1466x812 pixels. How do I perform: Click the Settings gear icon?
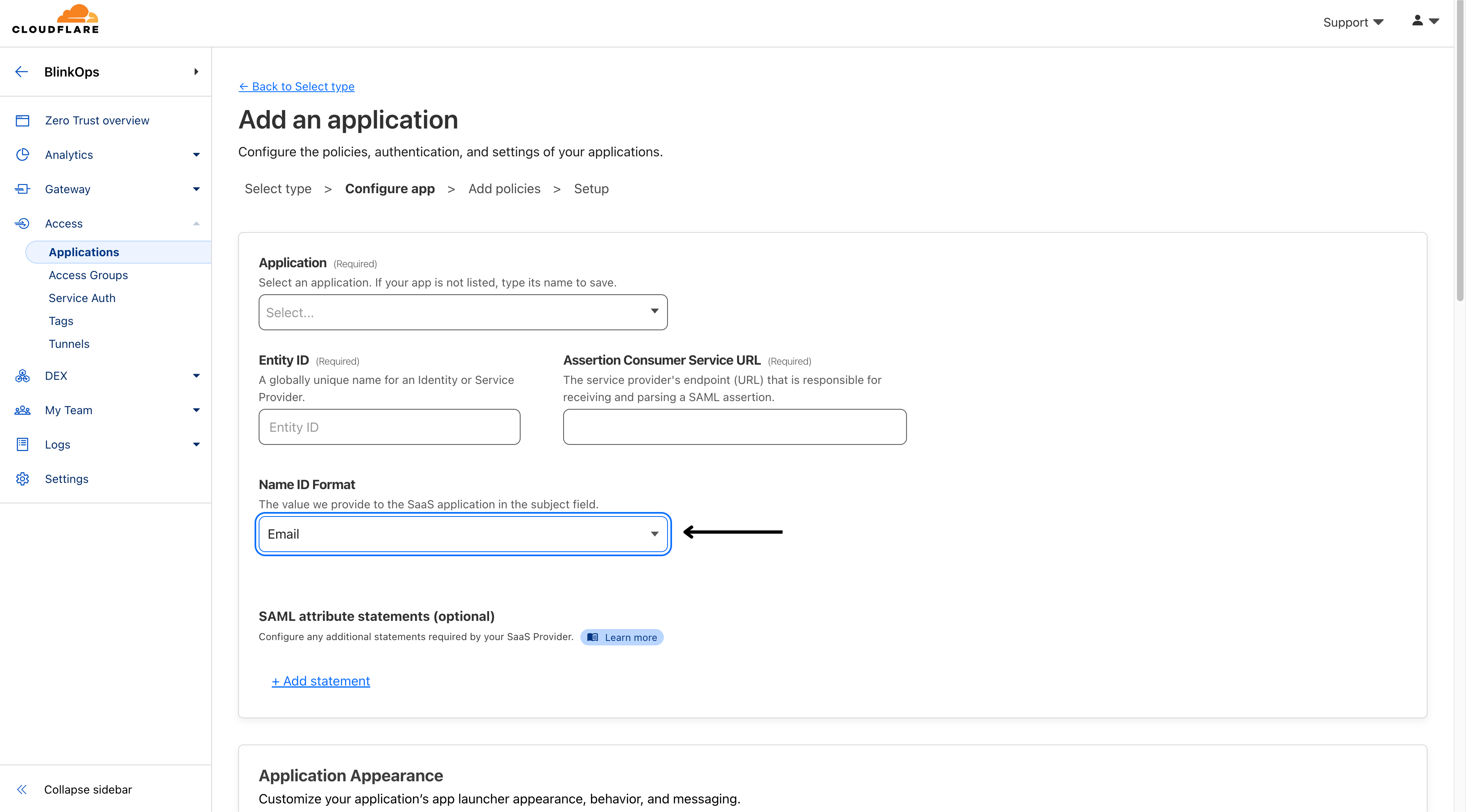tap(22, 479)
